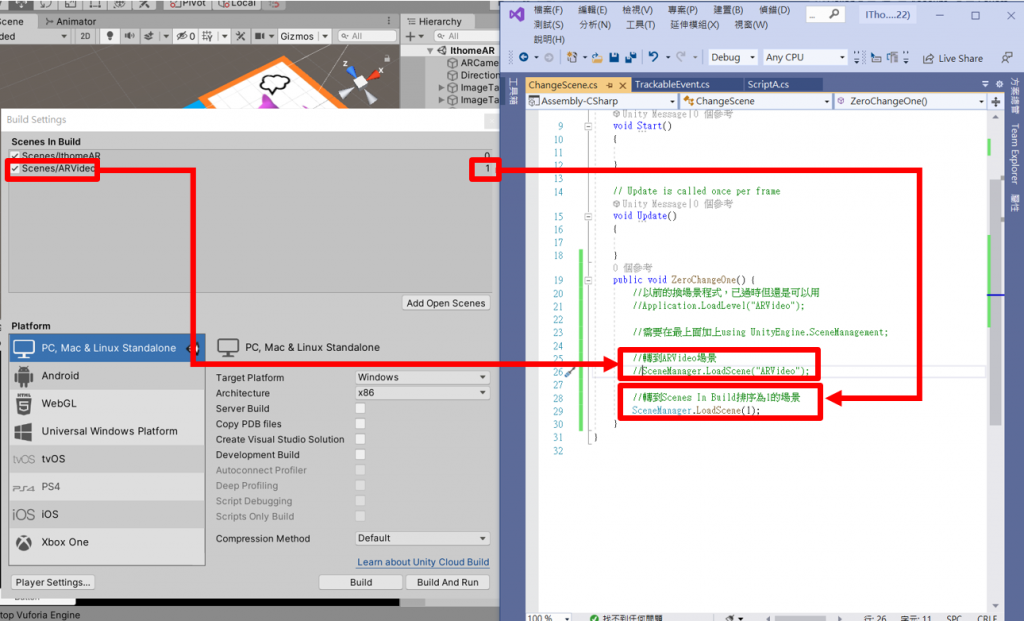Click the Build button
Screen dimensions: 1024x621
coord(360,582)
